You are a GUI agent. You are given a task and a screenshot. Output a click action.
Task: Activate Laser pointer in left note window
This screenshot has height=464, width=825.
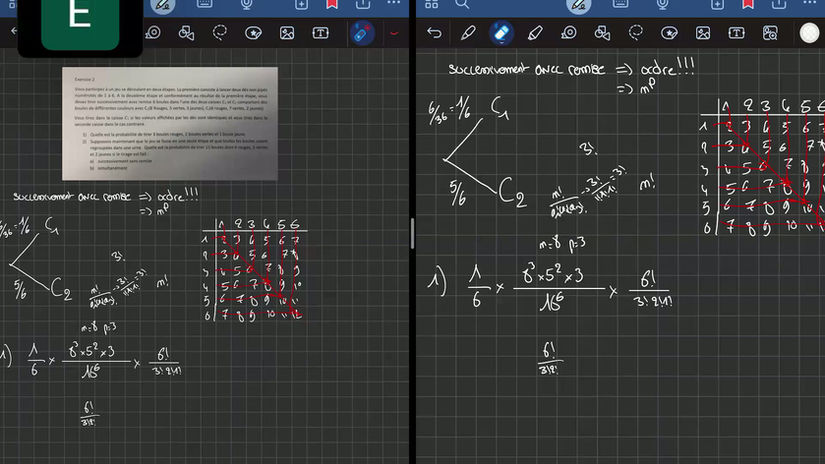pos(362,33)
